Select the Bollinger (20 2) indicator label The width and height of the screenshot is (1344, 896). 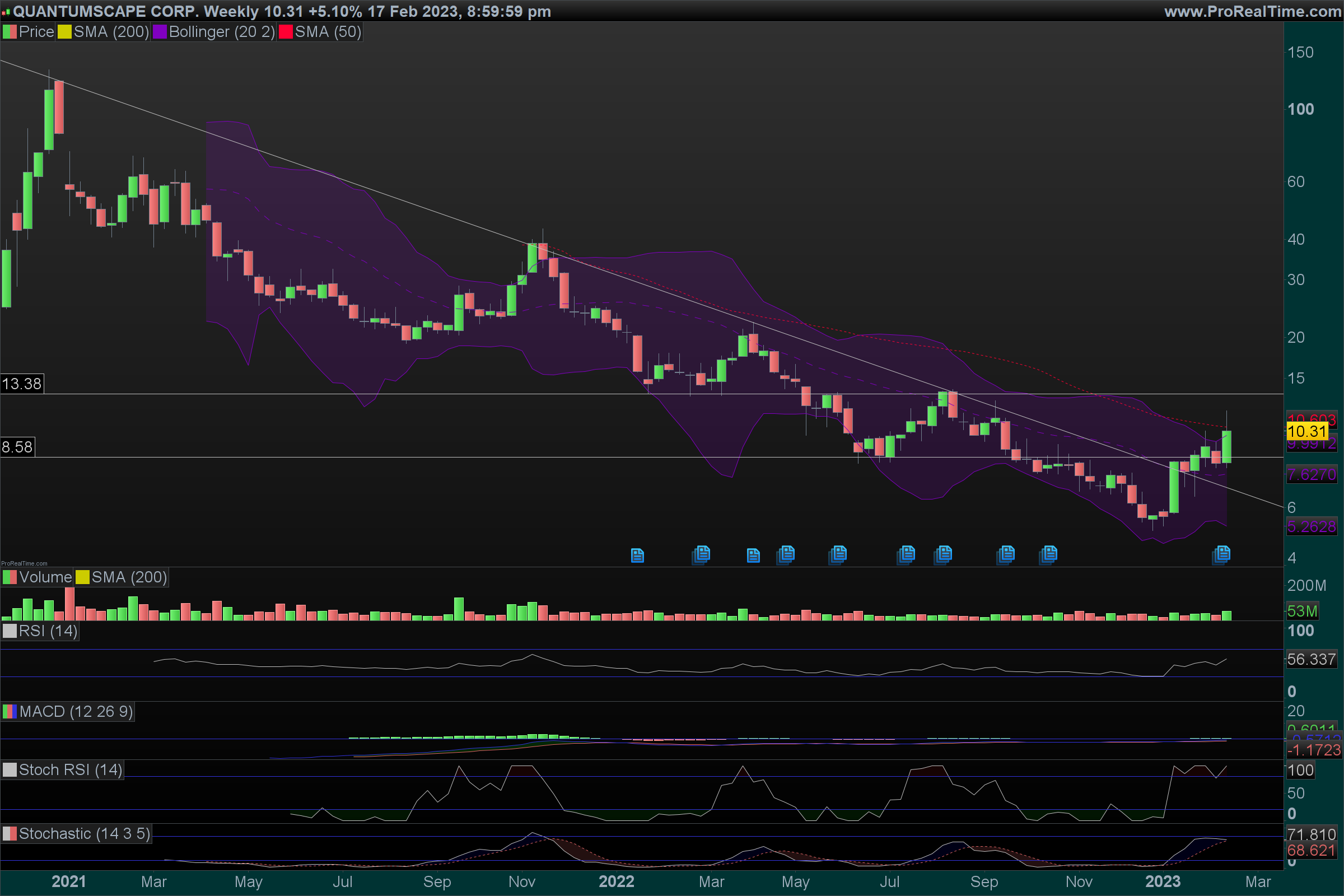222,32
